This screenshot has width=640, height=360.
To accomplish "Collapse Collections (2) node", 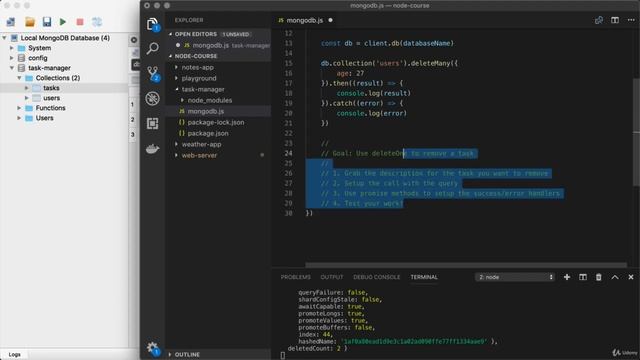I will click(19, 78).
